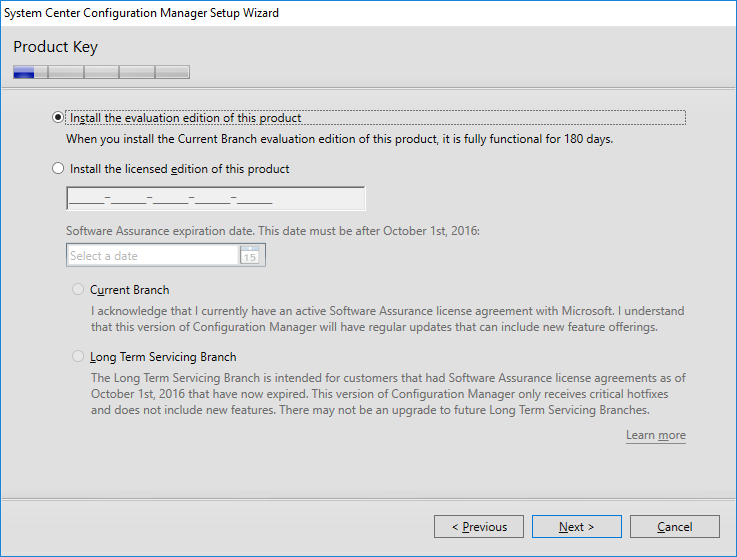Choose Install the licensed edition option

pos(58,168)
